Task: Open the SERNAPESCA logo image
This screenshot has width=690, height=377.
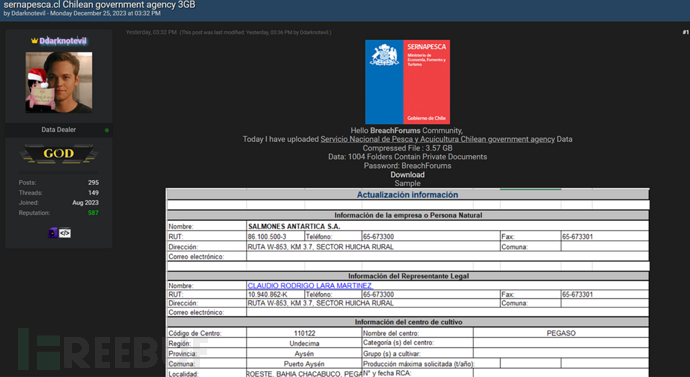Action: (407, 82)
